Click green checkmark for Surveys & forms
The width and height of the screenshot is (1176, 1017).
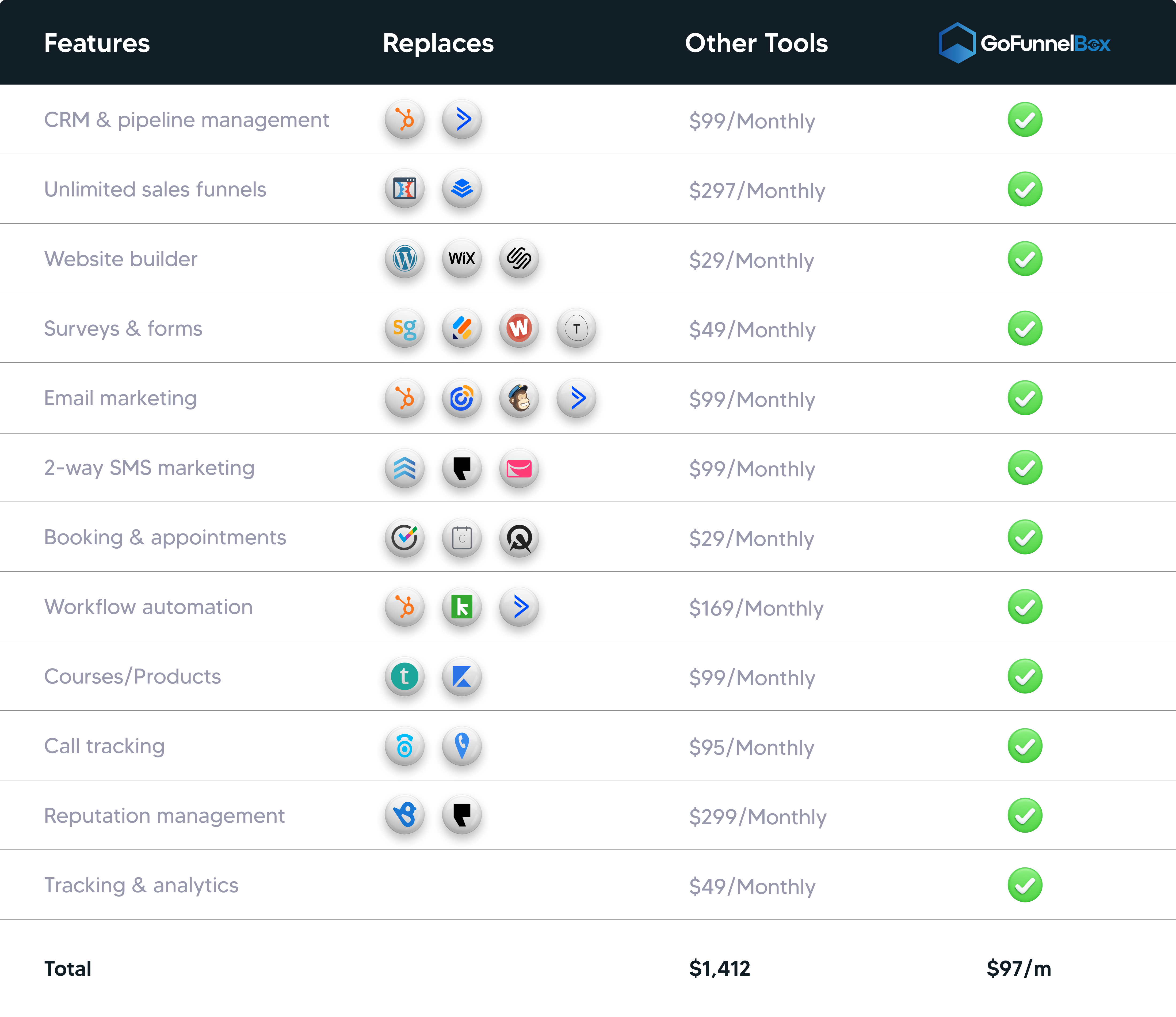(1025, 328)
